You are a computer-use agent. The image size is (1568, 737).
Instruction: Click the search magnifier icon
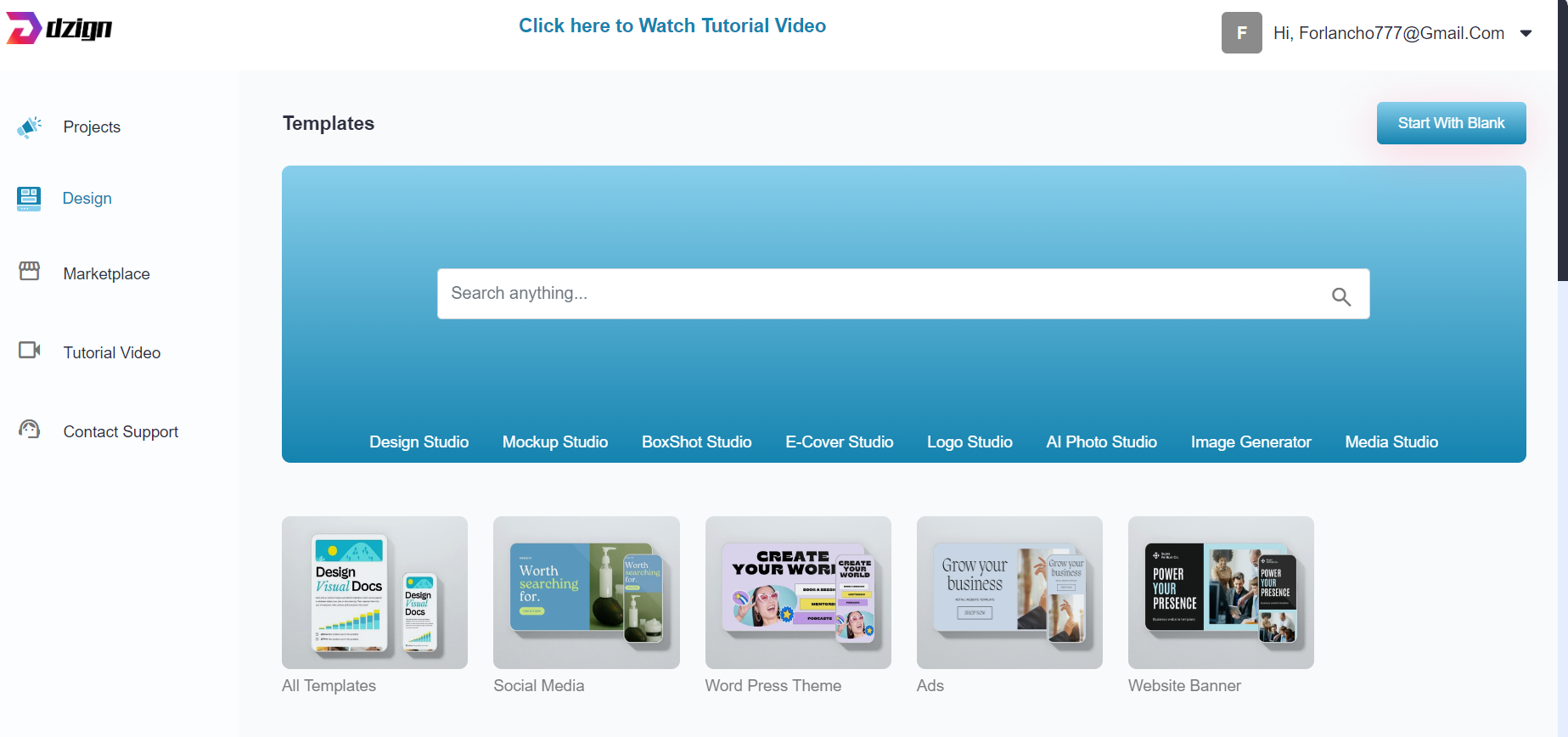coord(1341,296)
